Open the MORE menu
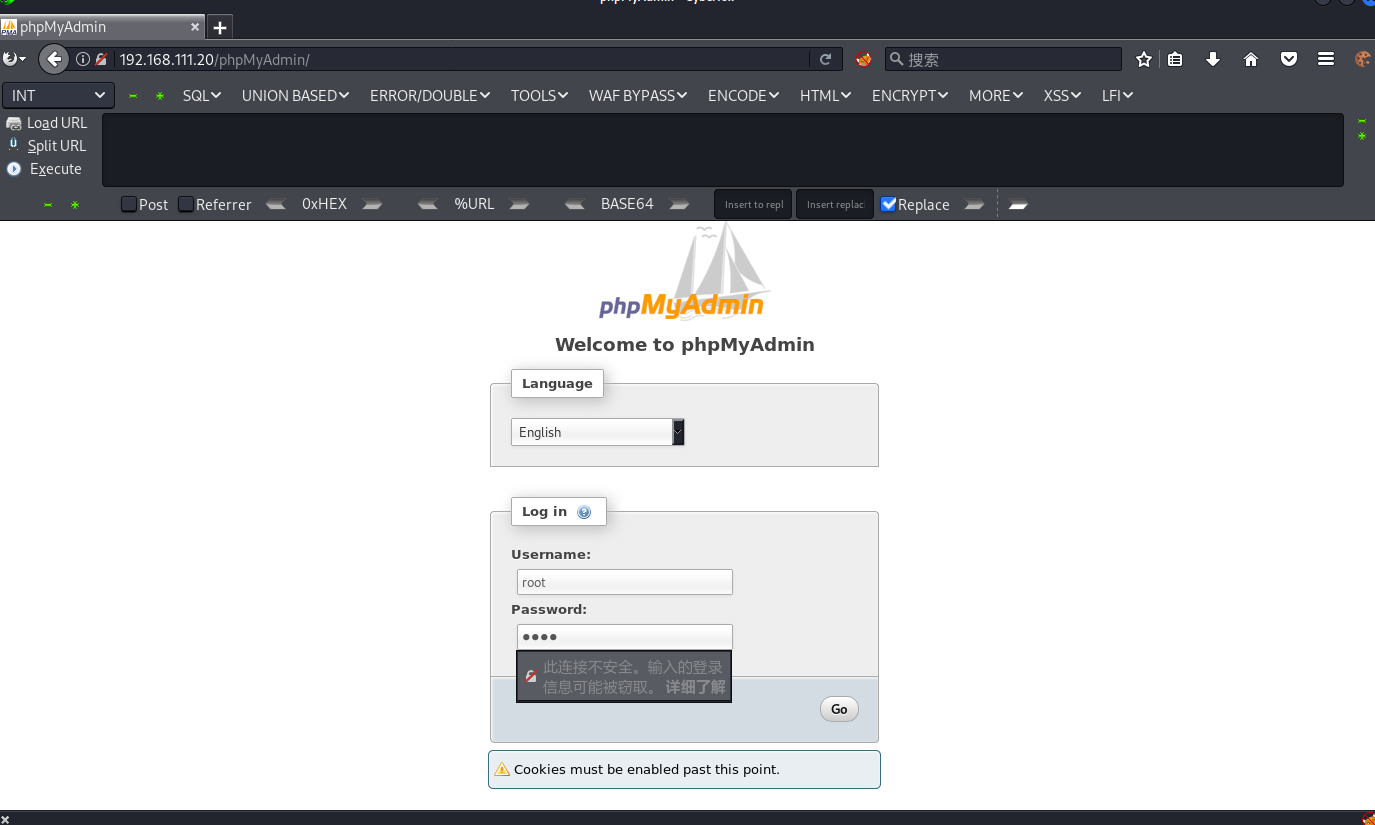This screenshot has height=825, width=1375. pyautogui.click(x=996, y=95)
